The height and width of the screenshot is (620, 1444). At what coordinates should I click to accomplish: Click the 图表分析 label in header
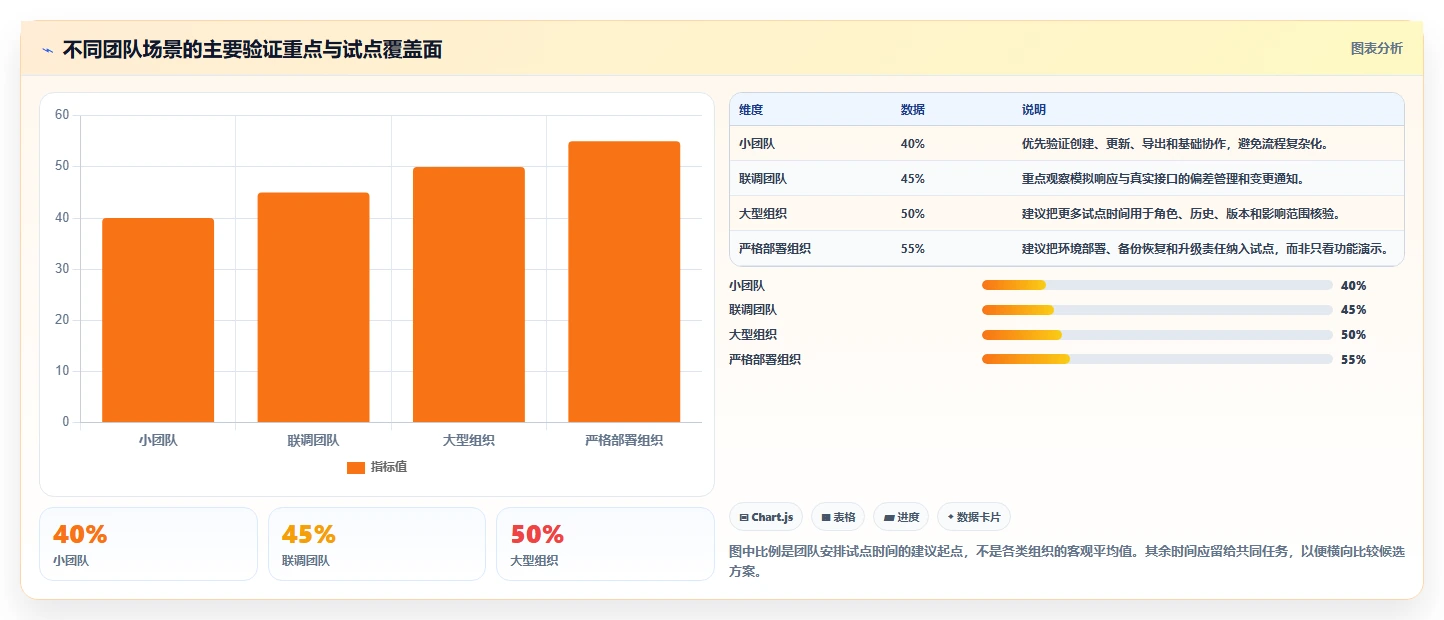tap(1376, 48)
